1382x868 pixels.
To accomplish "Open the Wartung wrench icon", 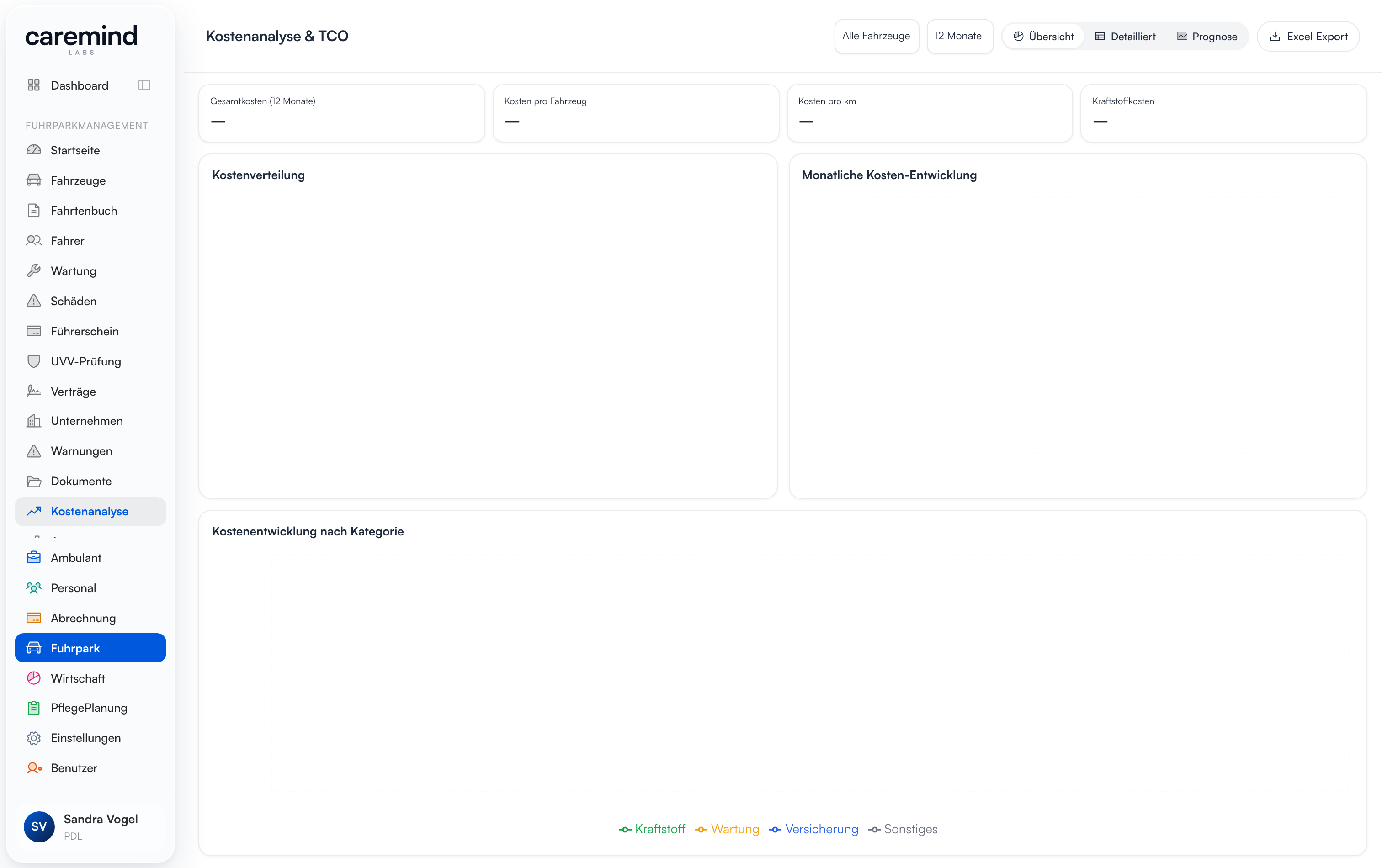I will pos(34,271).
